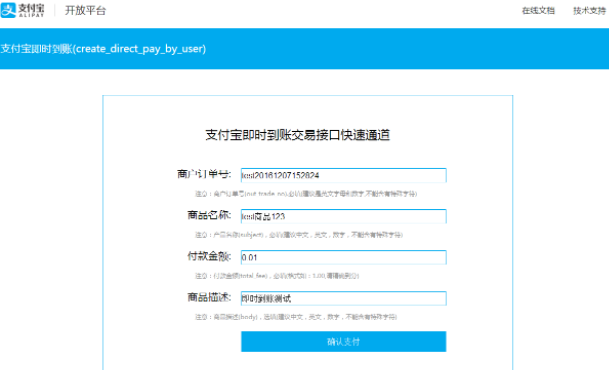Click the body note text

(296, 317)
